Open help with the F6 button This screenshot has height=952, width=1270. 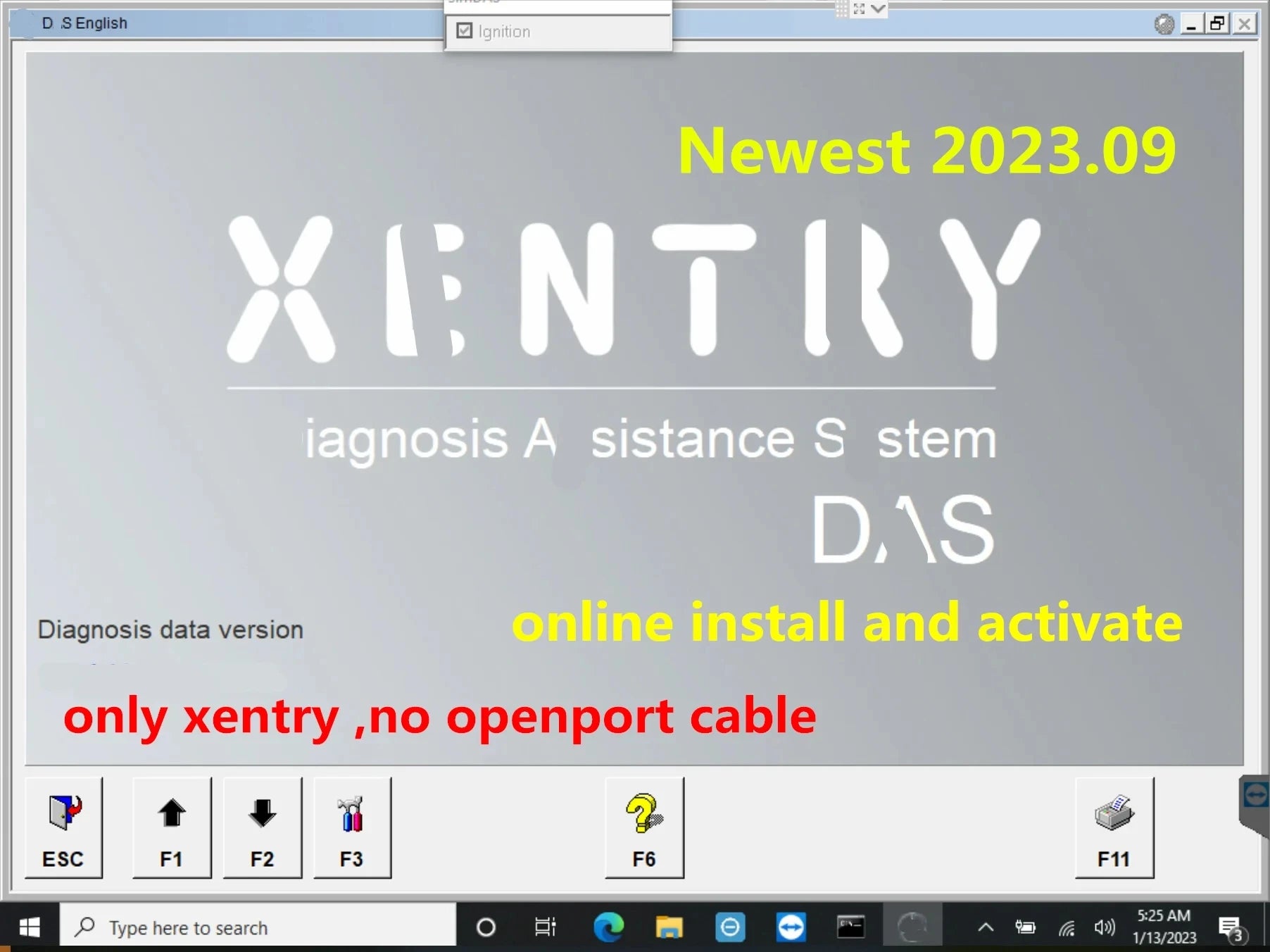pyautogui.click(x=643, y=827)
